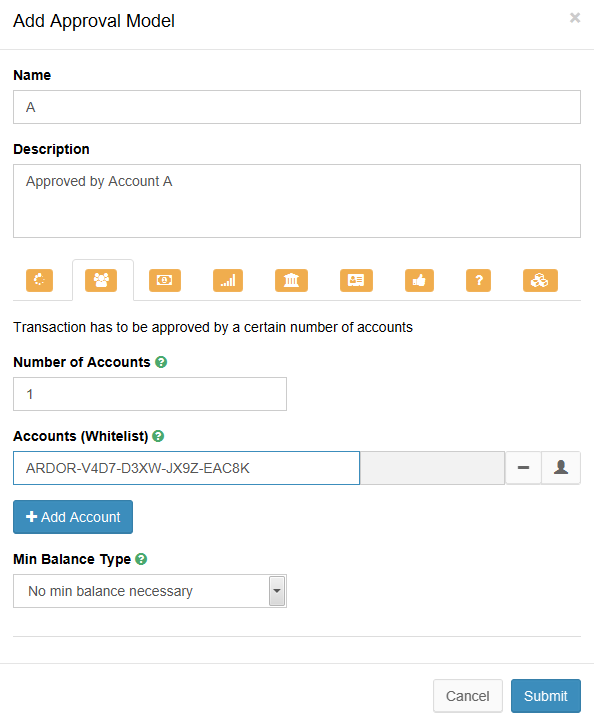Open the money bill balance approval tab
This screenshot has width=594, height=724.
tap(165, 280)
